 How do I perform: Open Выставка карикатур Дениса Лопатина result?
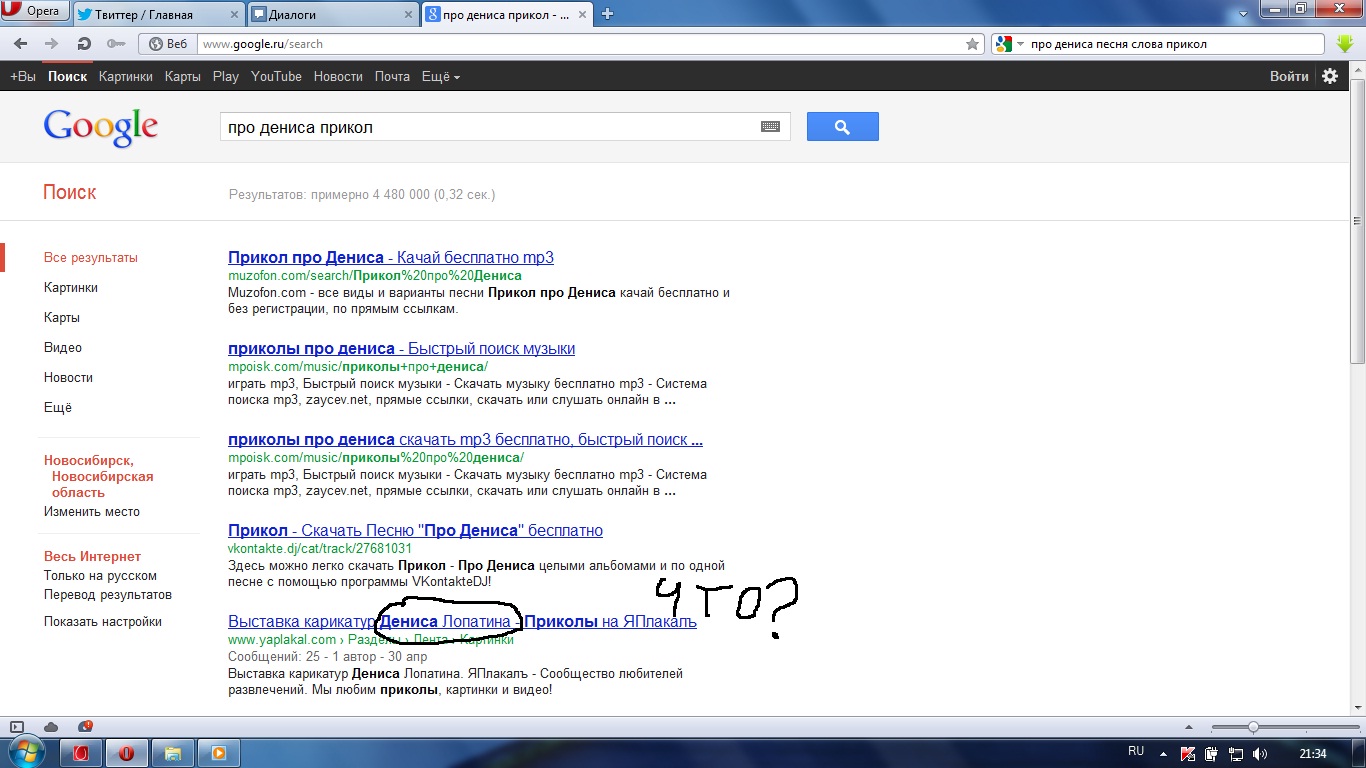(462, 621)
